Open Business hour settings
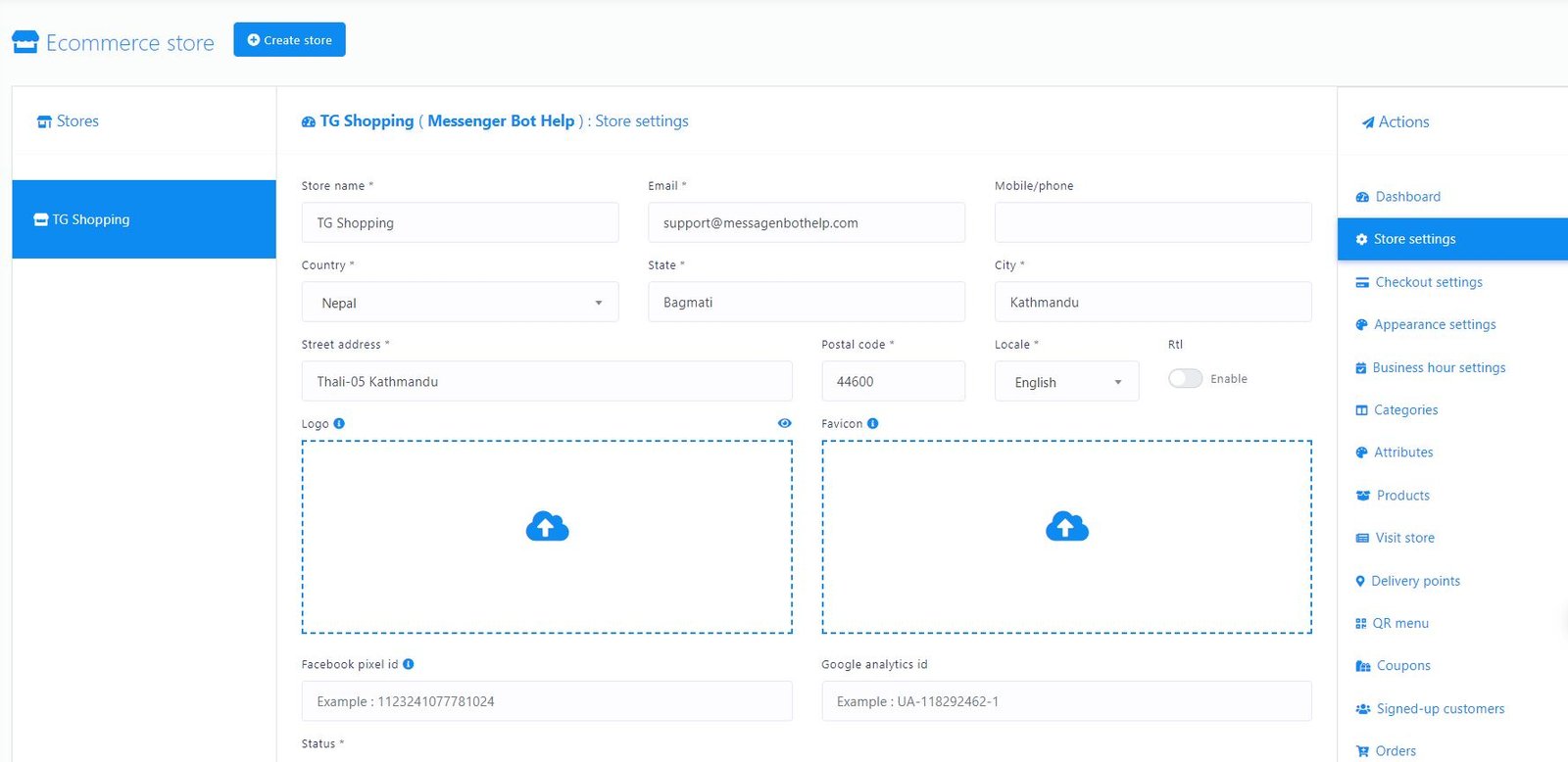This screenshot has height=762, width=1568. pos(1439,367)
